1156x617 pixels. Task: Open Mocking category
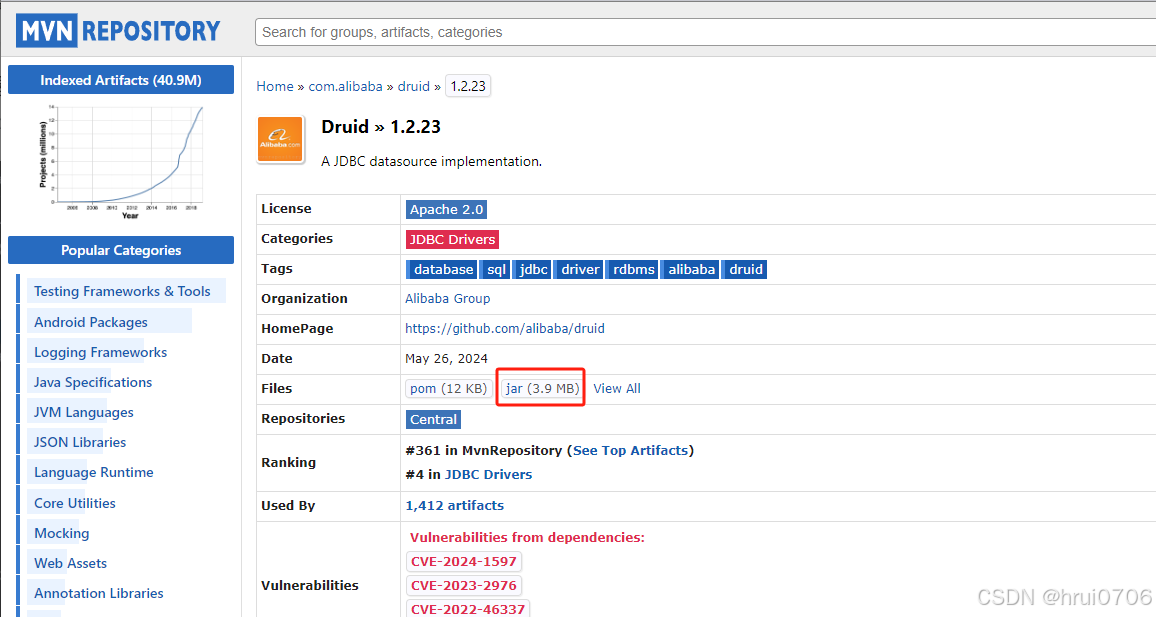[x=62, y=533]
